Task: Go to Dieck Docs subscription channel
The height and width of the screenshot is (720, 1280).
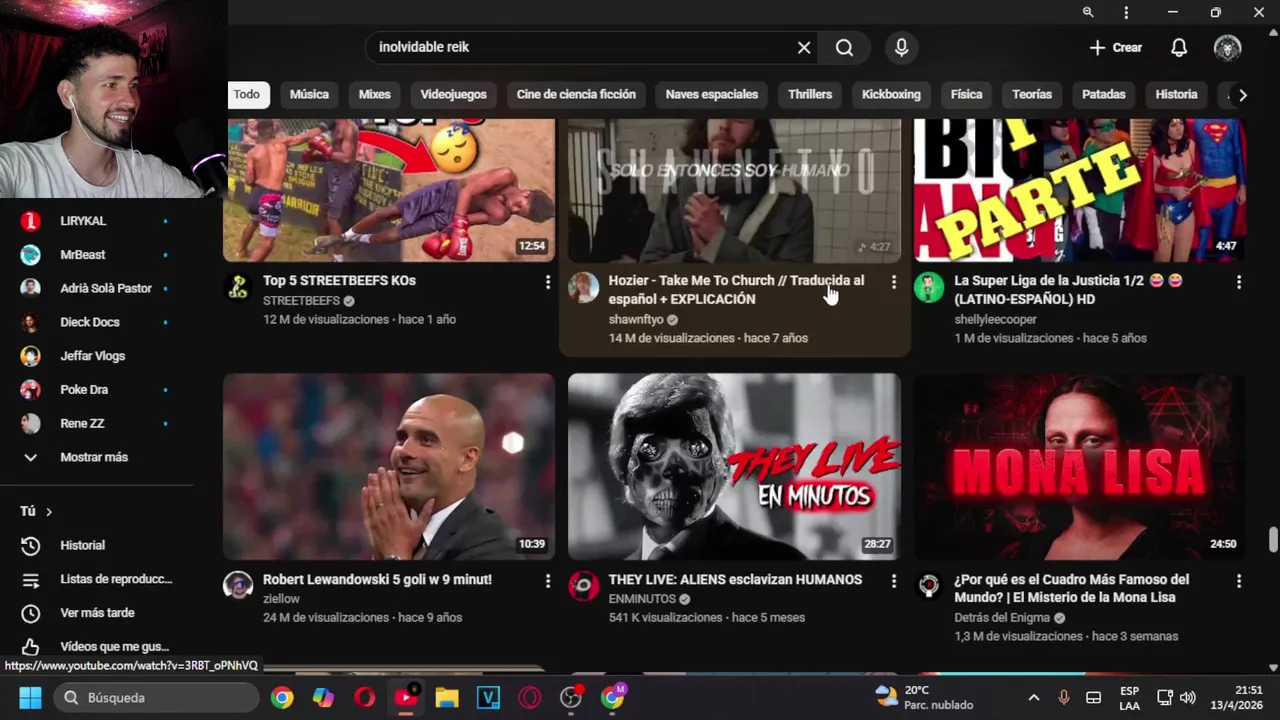Action: [96, 322]
